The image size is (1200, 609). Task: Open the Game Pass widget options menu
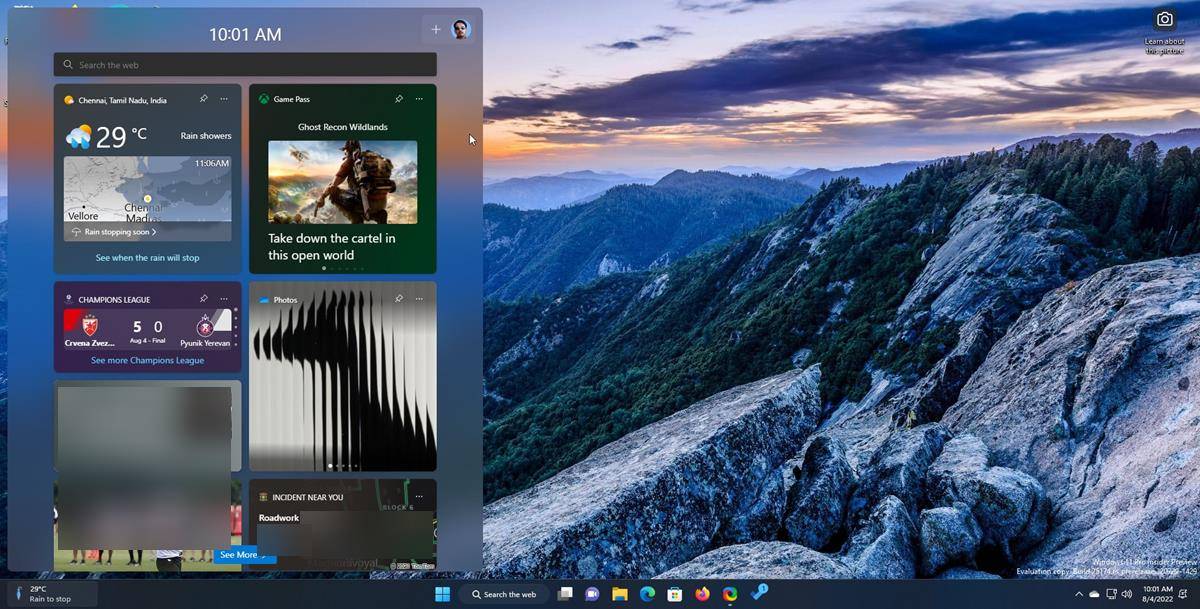point(419,99)
